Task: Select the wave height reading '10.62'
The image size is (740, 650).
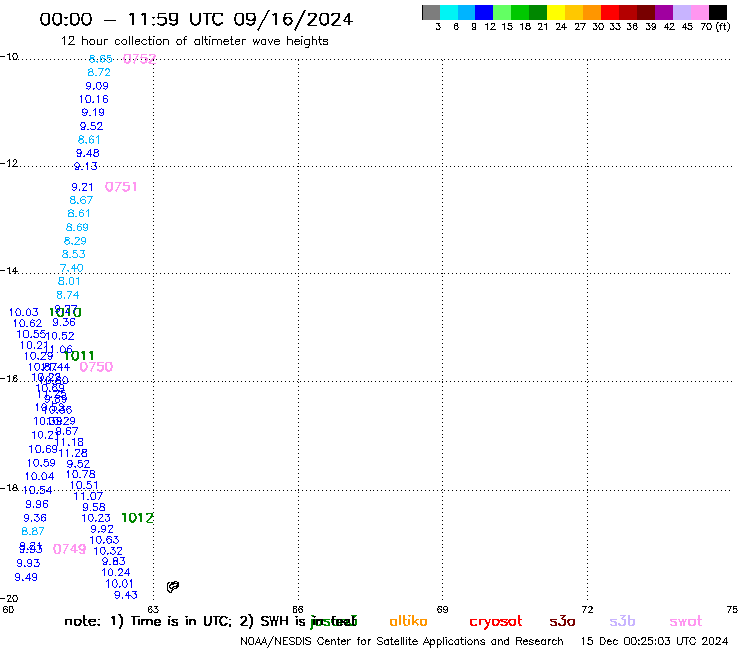Action: (27, 323)
